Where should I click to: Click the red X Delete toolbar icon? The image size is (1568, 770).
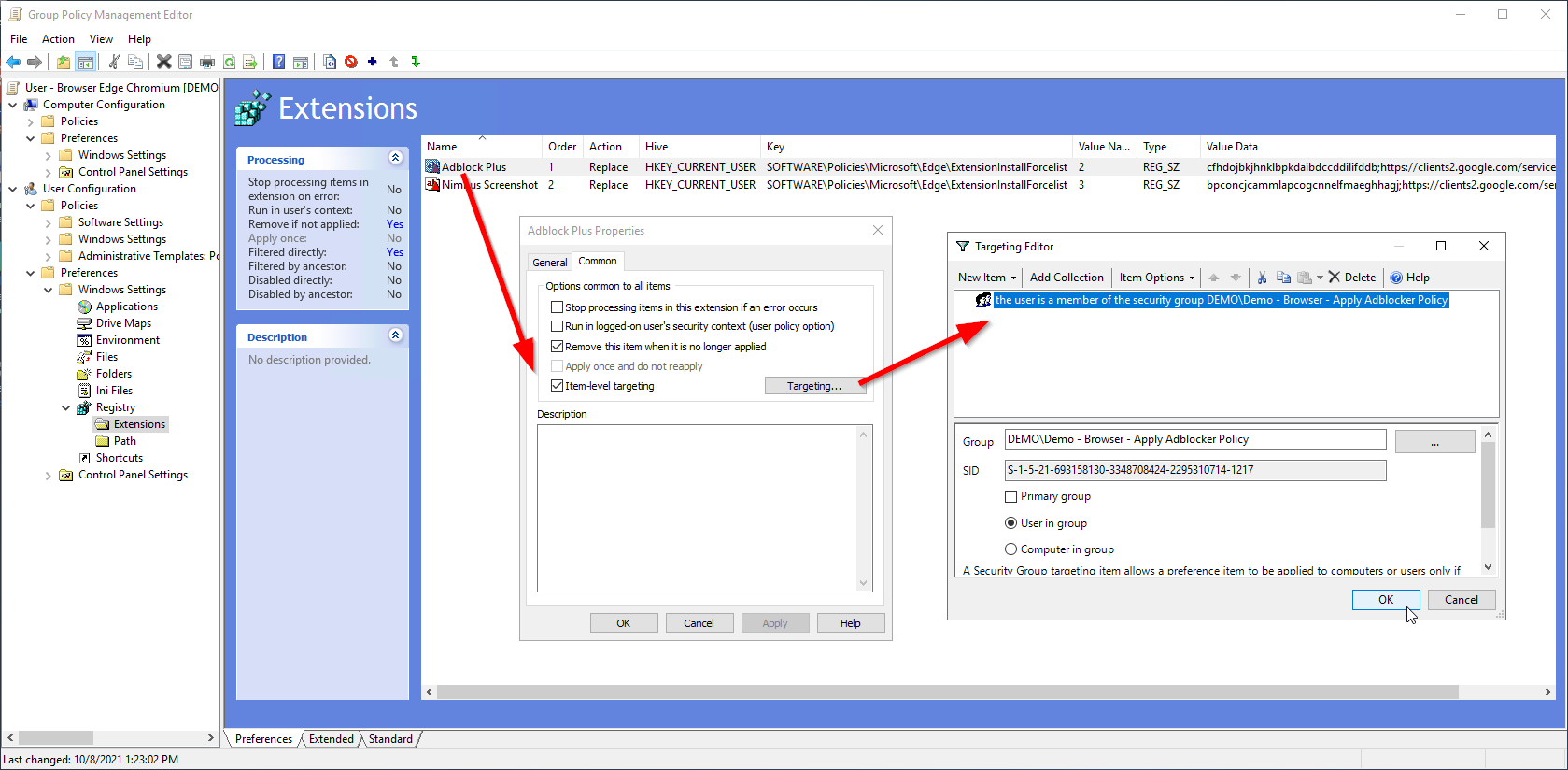tap(163, 62)
